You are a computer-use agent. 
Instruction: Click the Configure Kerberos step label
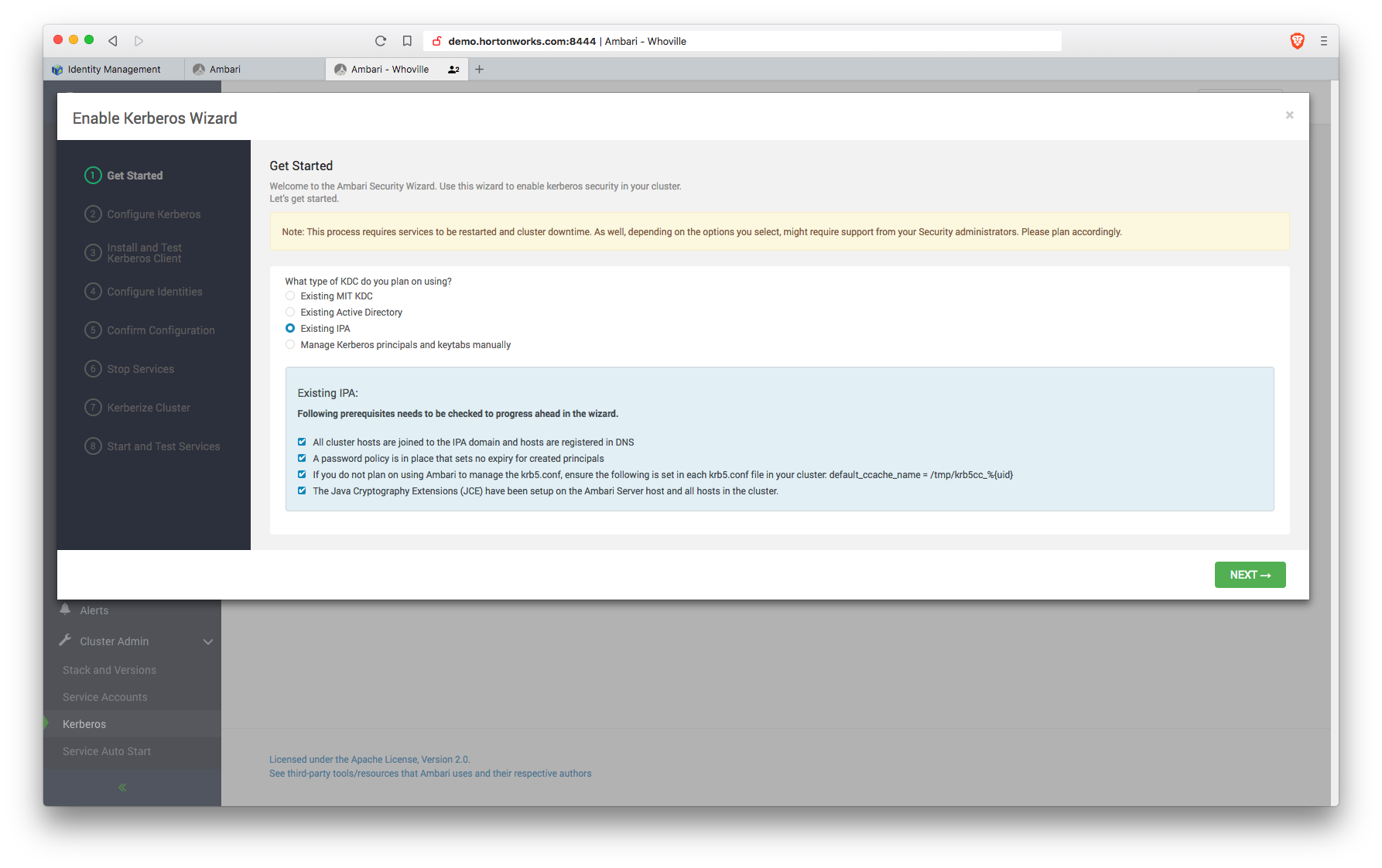tap(153, 214)
